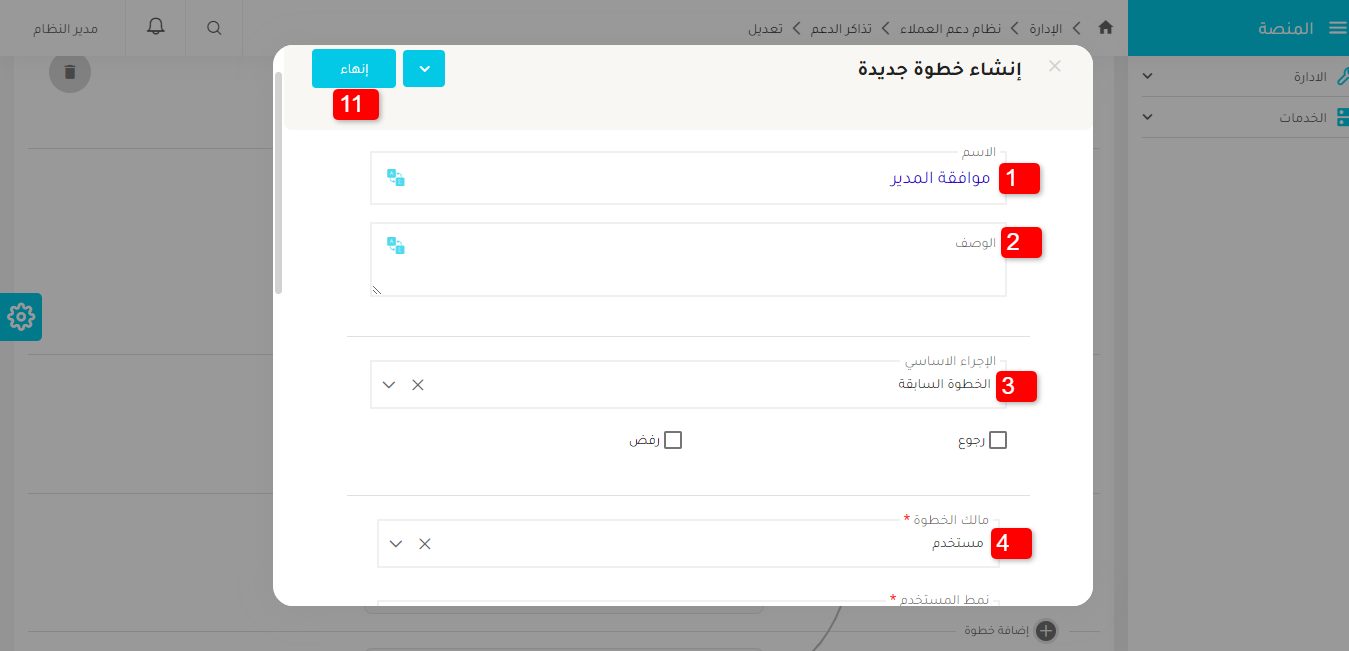Open the notifications bell
The height and width of the screenshot is (651, 1349).
pos(155,28)
